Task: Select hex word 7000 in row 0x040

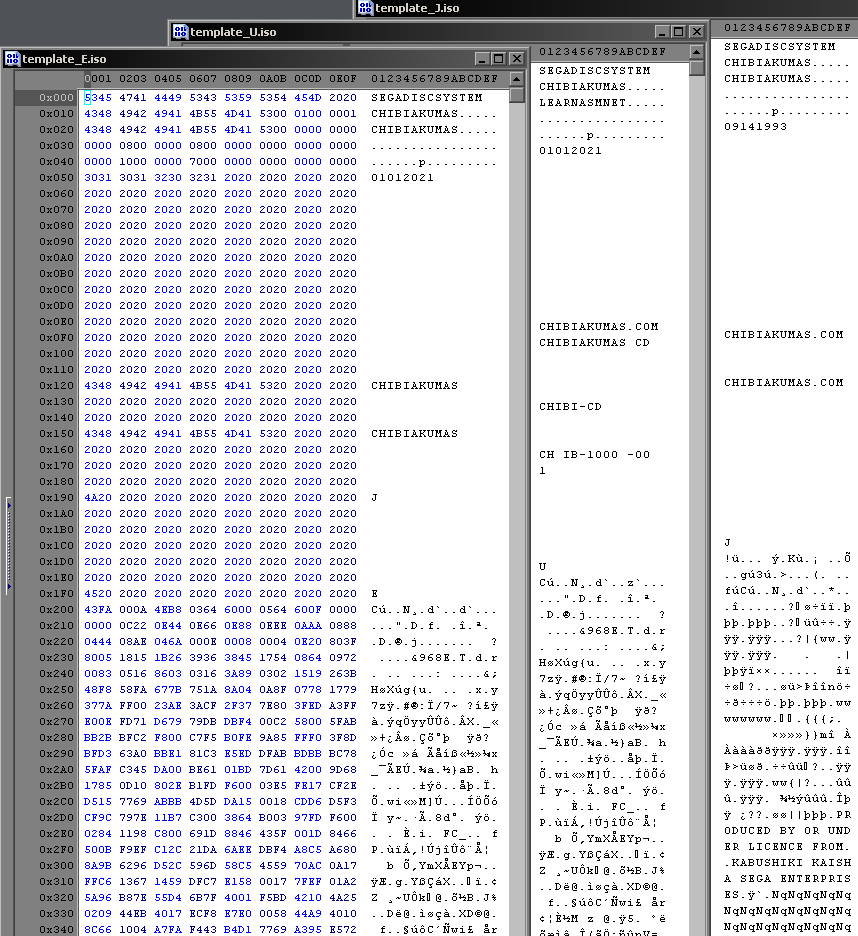Action: [203, 161]
